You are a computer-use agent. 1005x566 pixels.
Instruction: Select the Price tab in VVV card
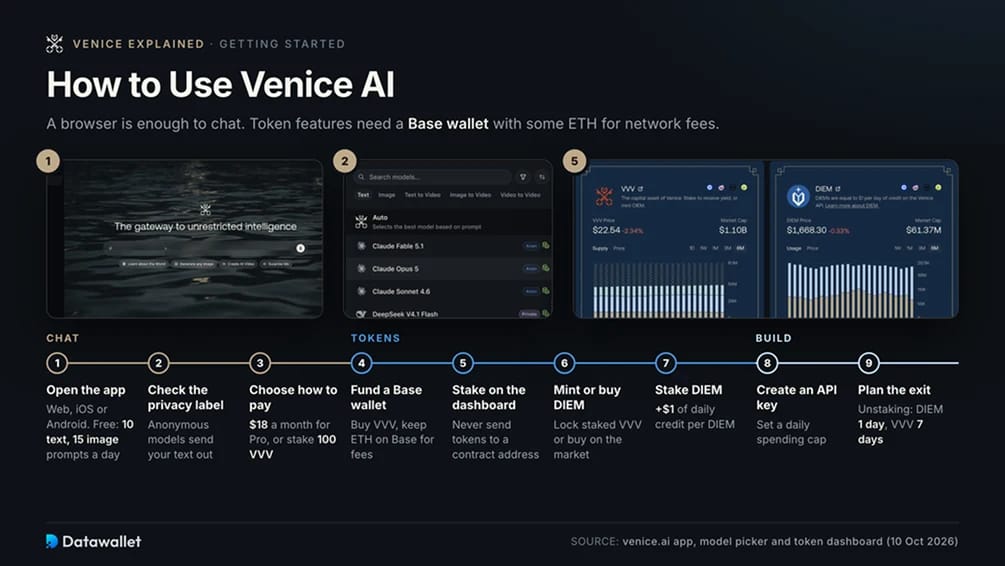[619, 249]
